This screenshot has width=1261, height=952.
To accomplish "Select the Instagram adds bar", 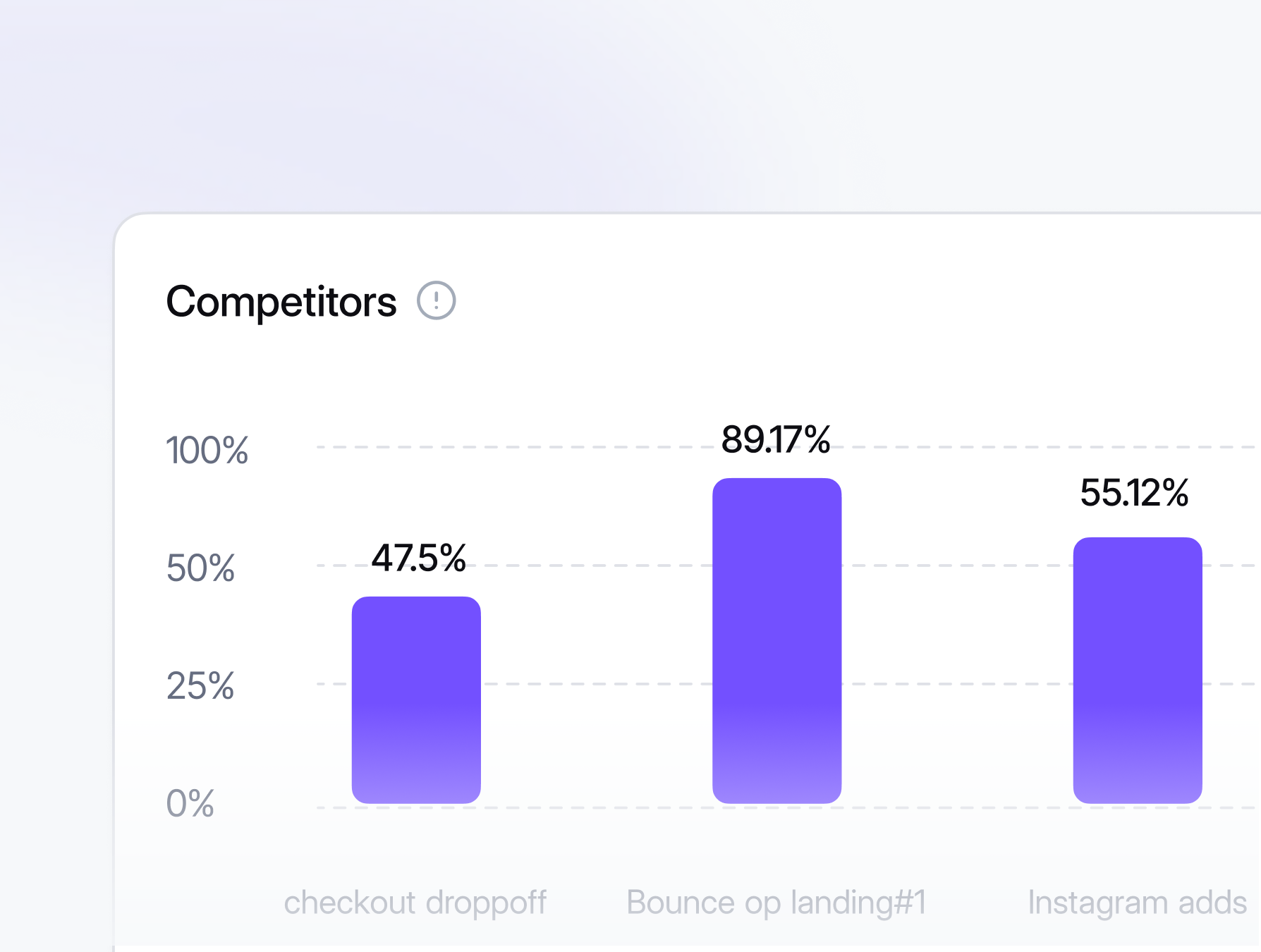I will (x=1137, y=670).
